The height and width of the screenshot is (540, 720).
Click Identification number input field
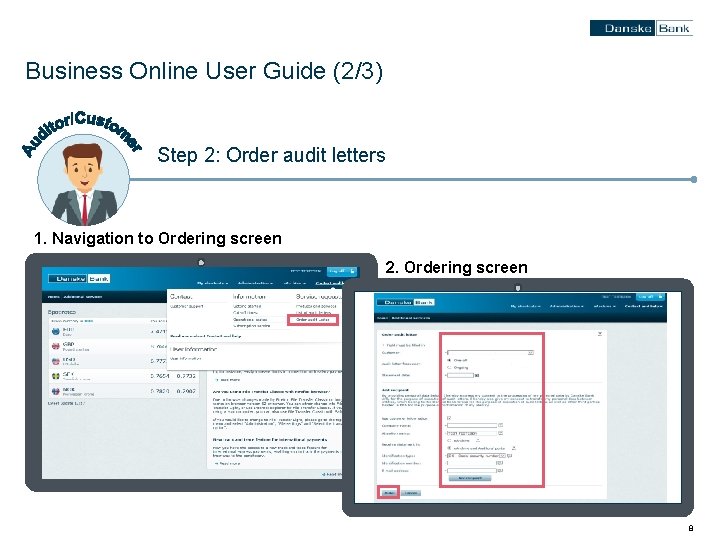[472, 463]
